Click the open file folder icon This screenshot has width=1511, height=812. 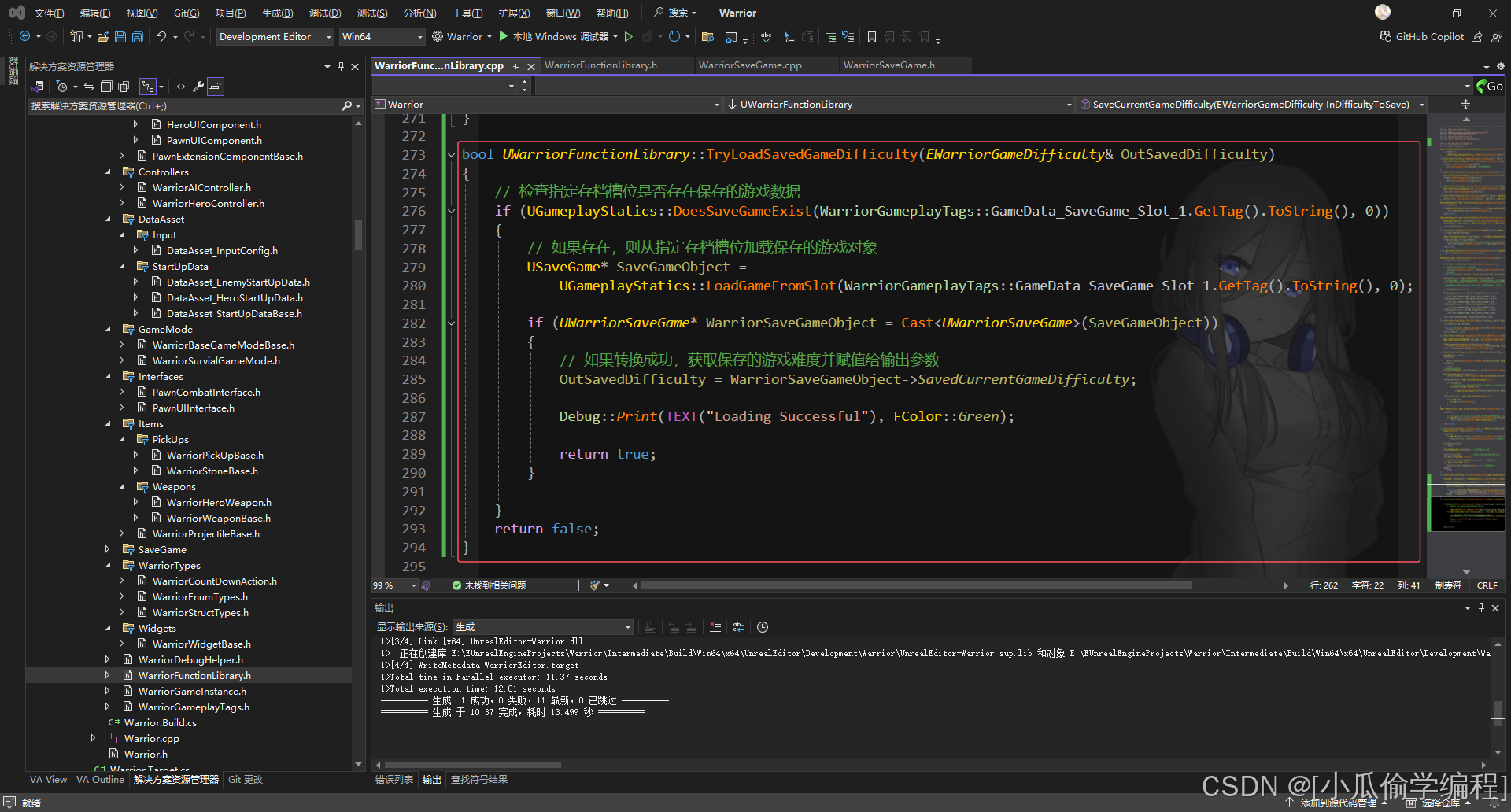pos(103,37)
